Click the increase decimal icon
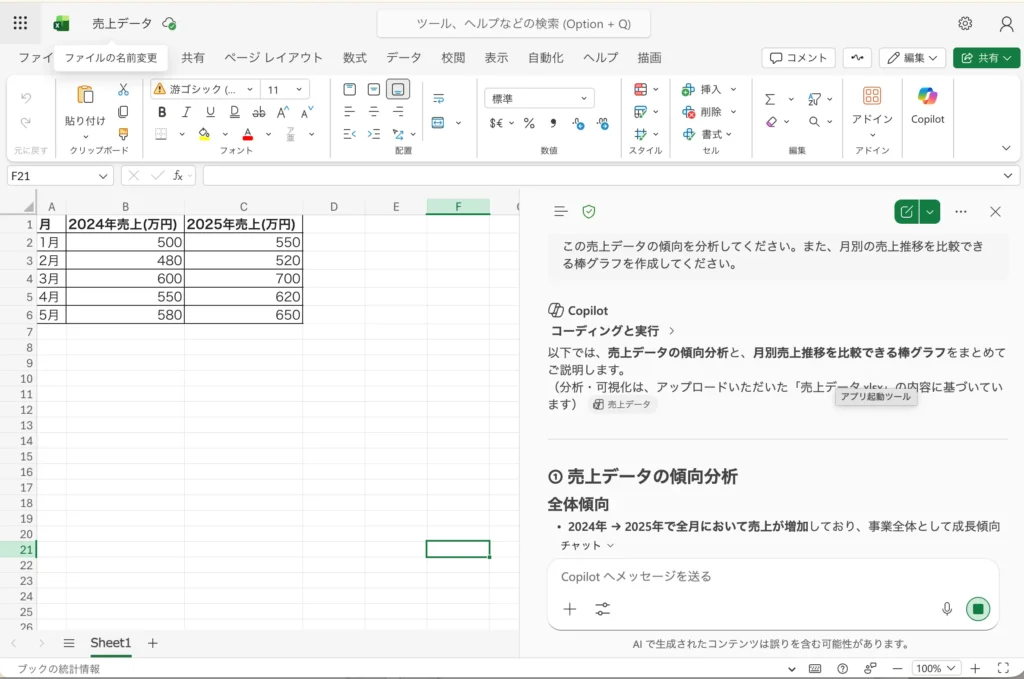This screenshot has height=679, width=1024. point(603,123)
